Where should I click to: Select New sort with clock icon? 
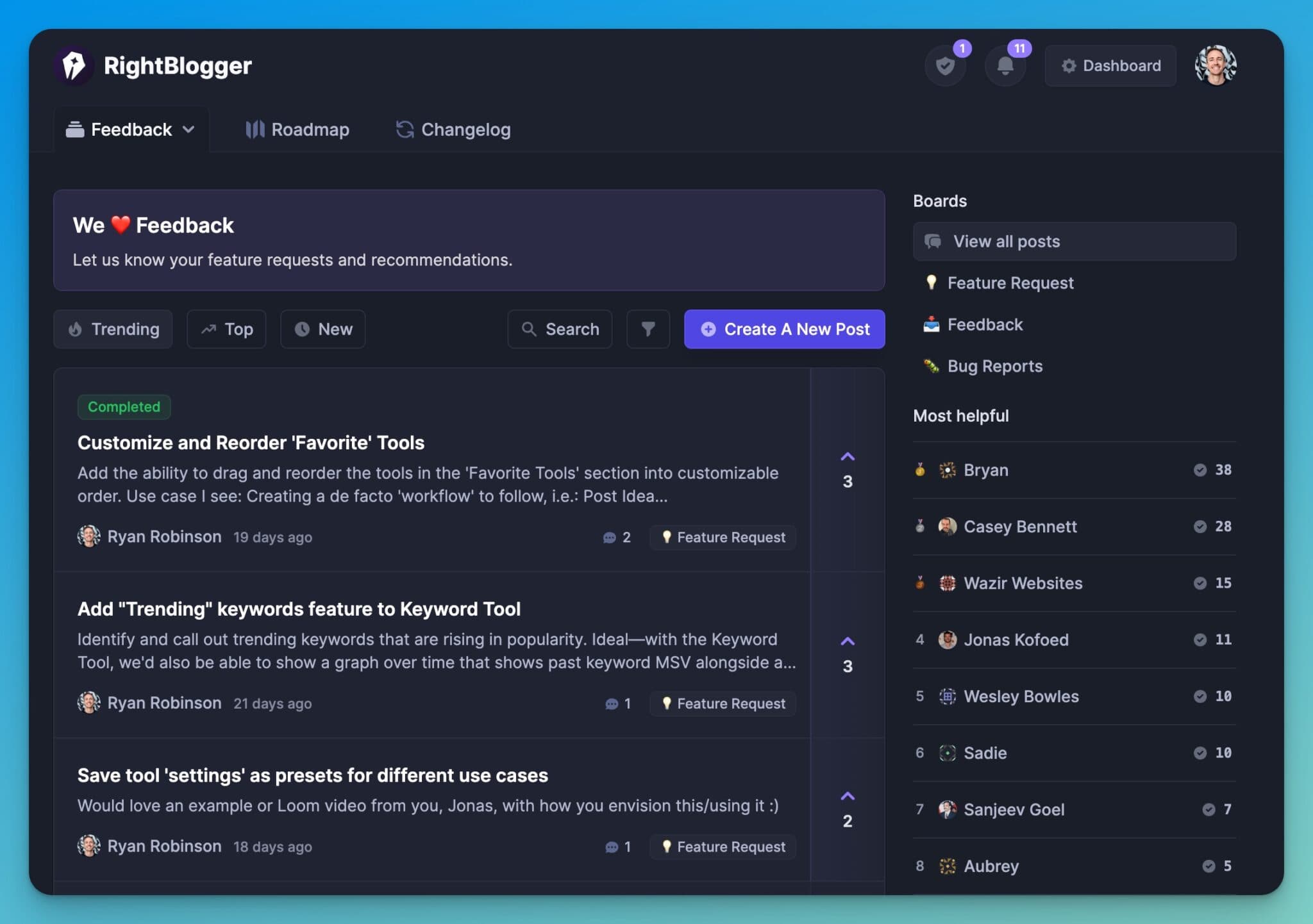322,329
